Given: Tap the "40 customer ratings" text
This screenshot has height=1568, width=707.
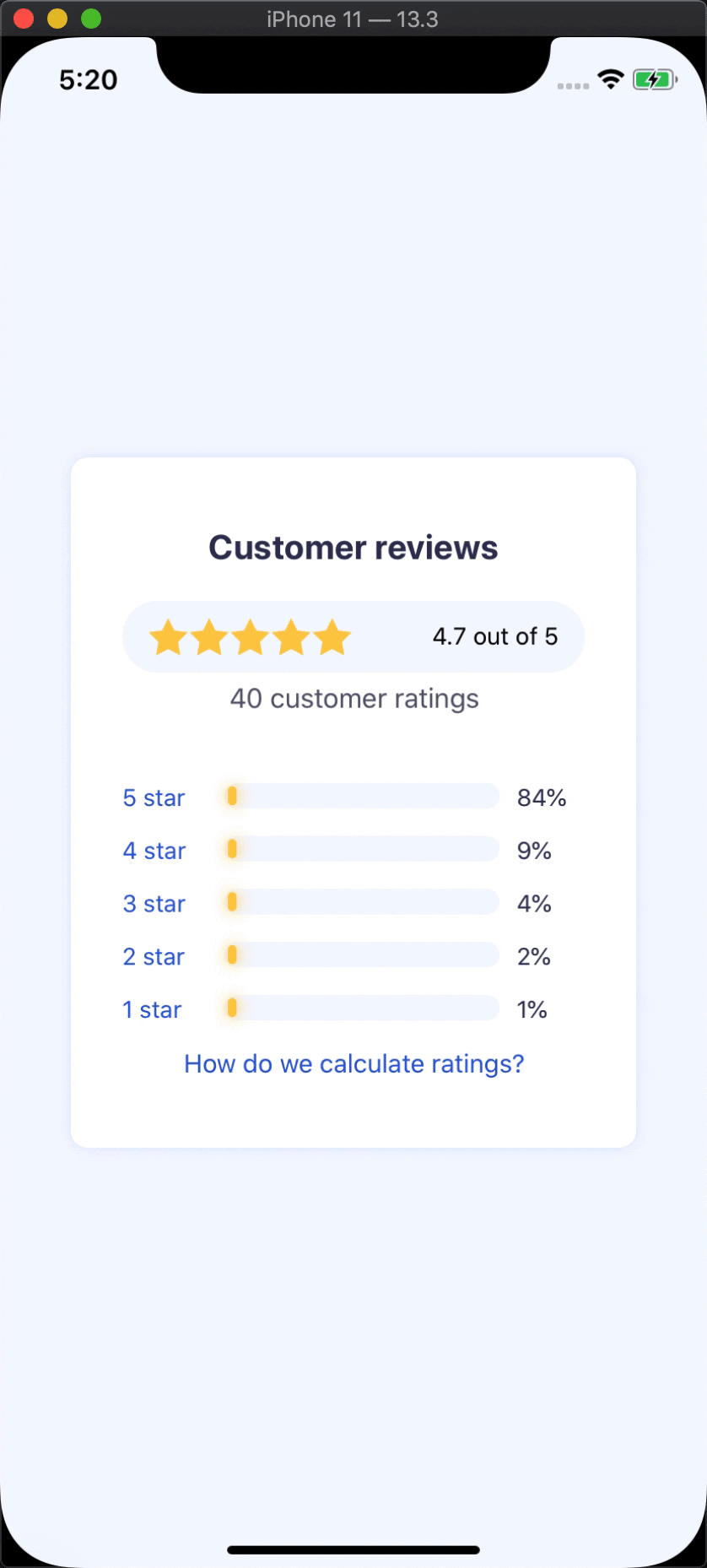Looking at the screenshot, I should click(x=354, y=699).
